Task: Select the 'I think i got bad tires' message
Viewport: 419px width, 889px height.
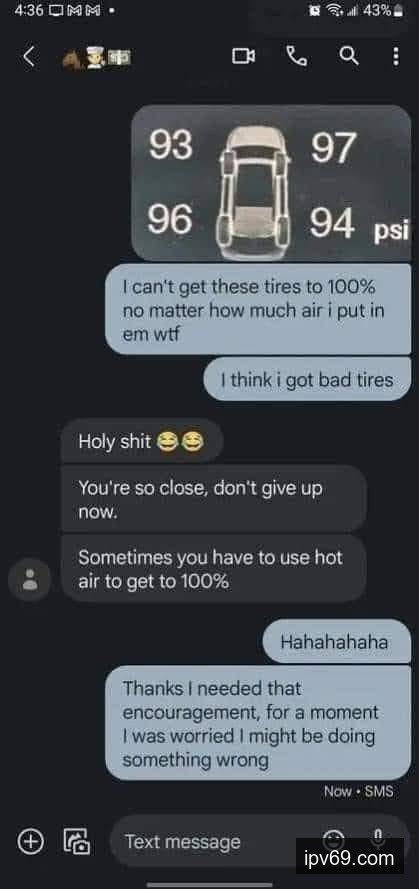Action: pos(307,379)
